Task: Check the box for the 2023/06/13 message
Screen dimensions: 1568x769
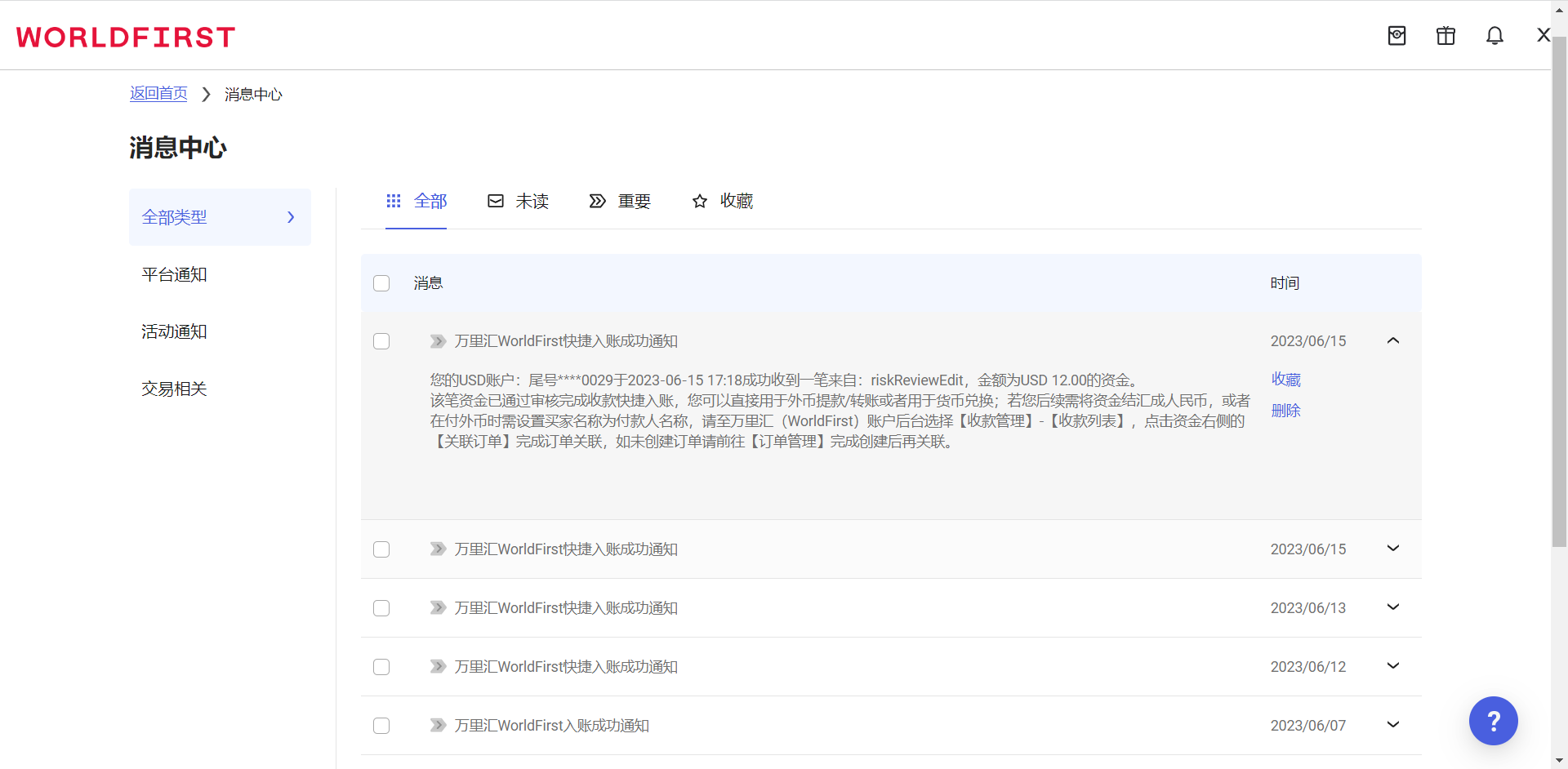Action: tap(381, 608)
